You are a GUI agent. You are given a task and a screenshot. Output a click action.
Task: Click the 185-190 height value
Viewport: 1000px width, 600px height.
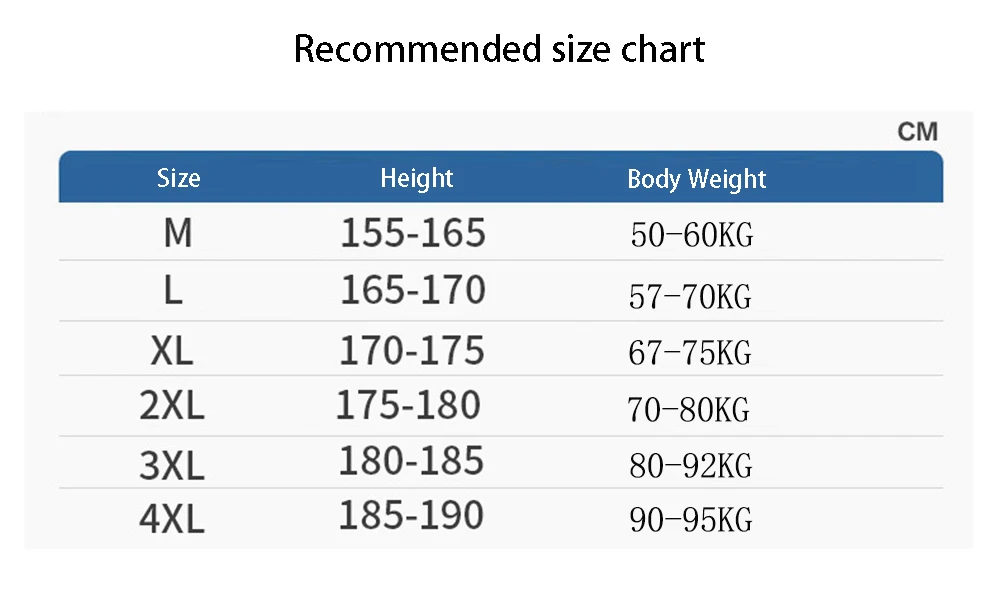pyautogui.click(x=411, y=516)
